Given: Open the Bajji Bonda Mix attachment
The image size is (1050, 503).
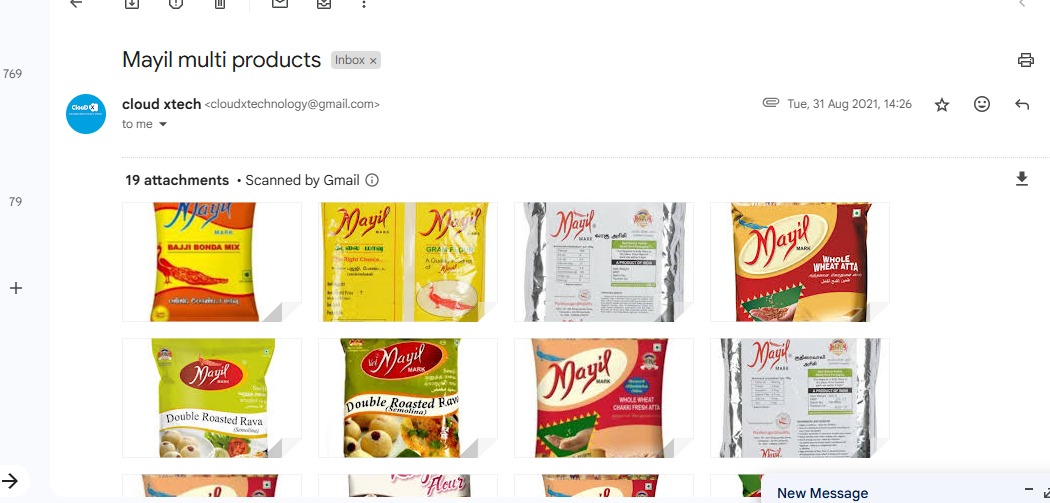Looking at the screenshot, I should tap(212, 262).
